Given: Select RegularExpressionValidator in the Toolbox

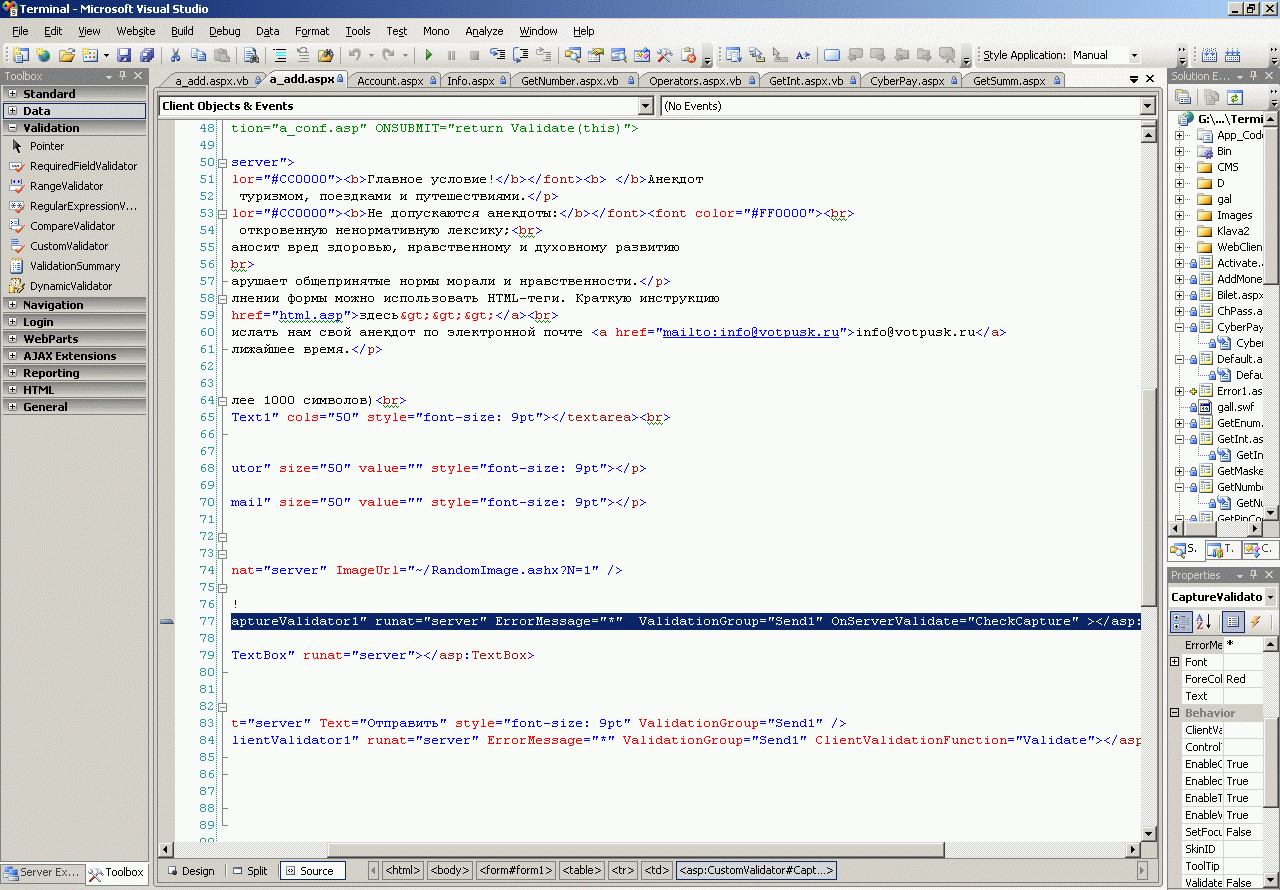Looking at the screenshot, I should pos(83,206).
